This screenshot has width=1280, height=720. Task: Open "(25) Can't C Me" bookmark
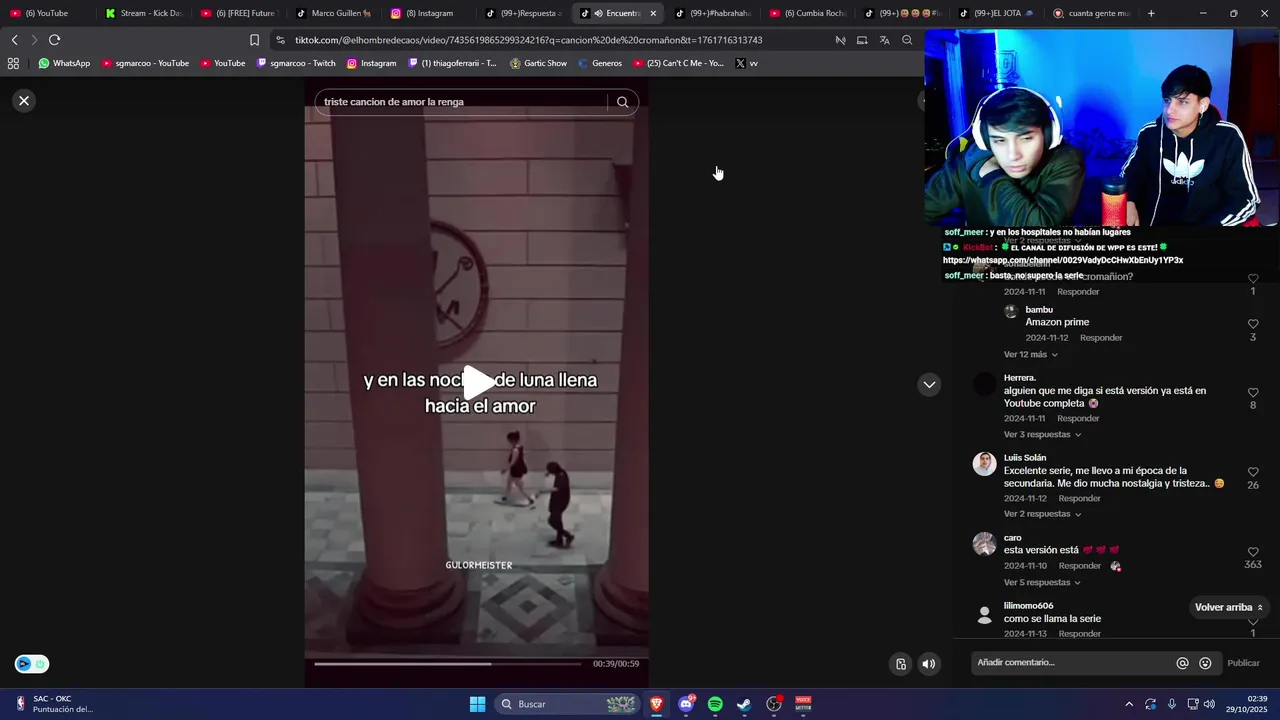pyautogui.click(x=678, y=63)
